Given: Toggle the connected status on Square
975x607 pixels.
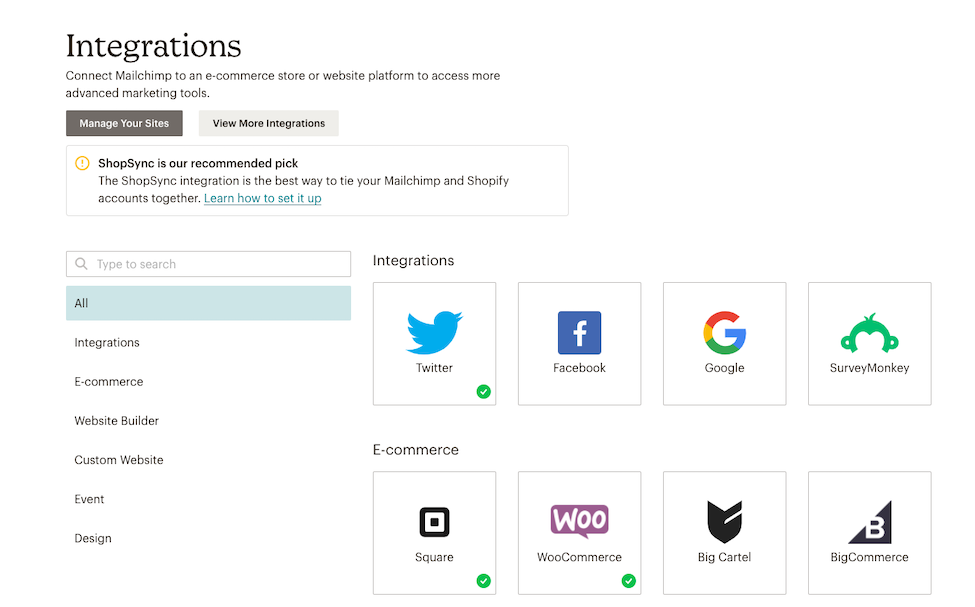Looking at the screenshot, I should (484, 581).
